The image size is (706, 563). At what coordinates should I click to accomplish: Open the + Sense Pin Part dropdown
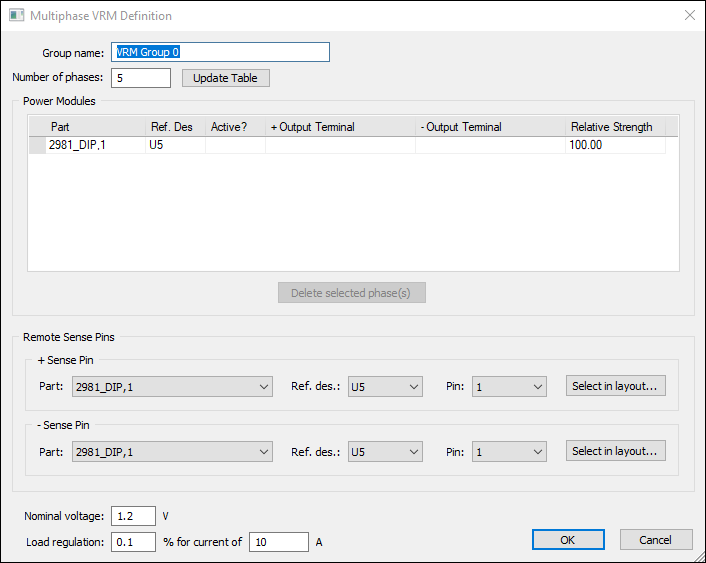[172, 387]
